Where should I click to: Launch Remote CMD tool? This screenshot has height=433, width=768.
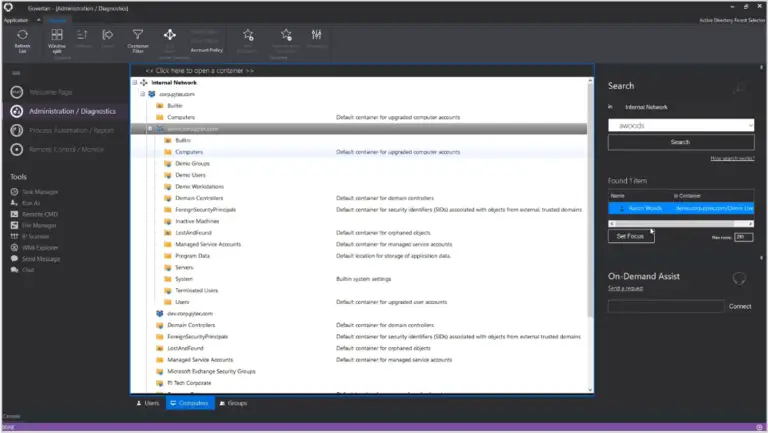coord(41,213)
